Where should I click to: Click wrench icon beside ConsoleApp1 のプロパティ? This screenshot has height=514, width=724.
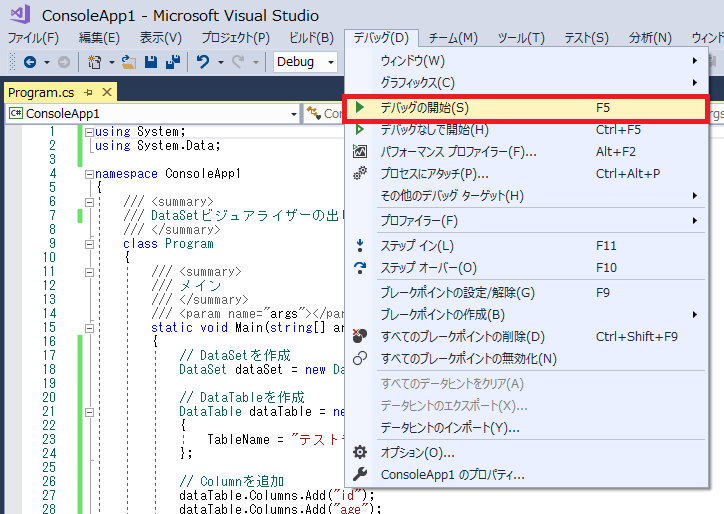coord(360,474)
